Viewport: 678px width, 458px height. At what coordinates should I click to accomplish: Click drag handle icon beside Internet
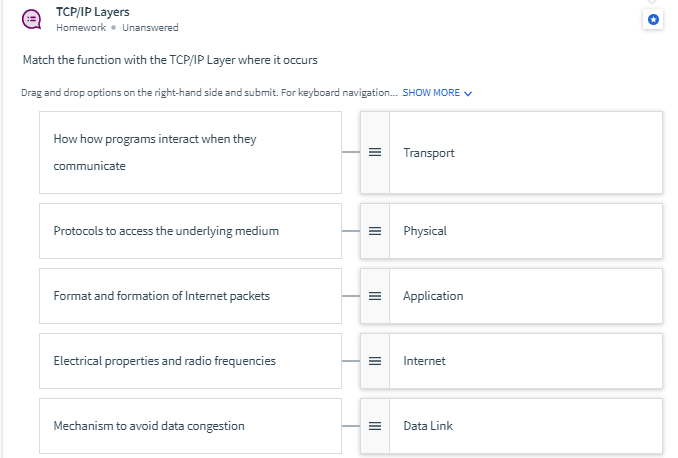pyautogui.click(x=375, y=361)
